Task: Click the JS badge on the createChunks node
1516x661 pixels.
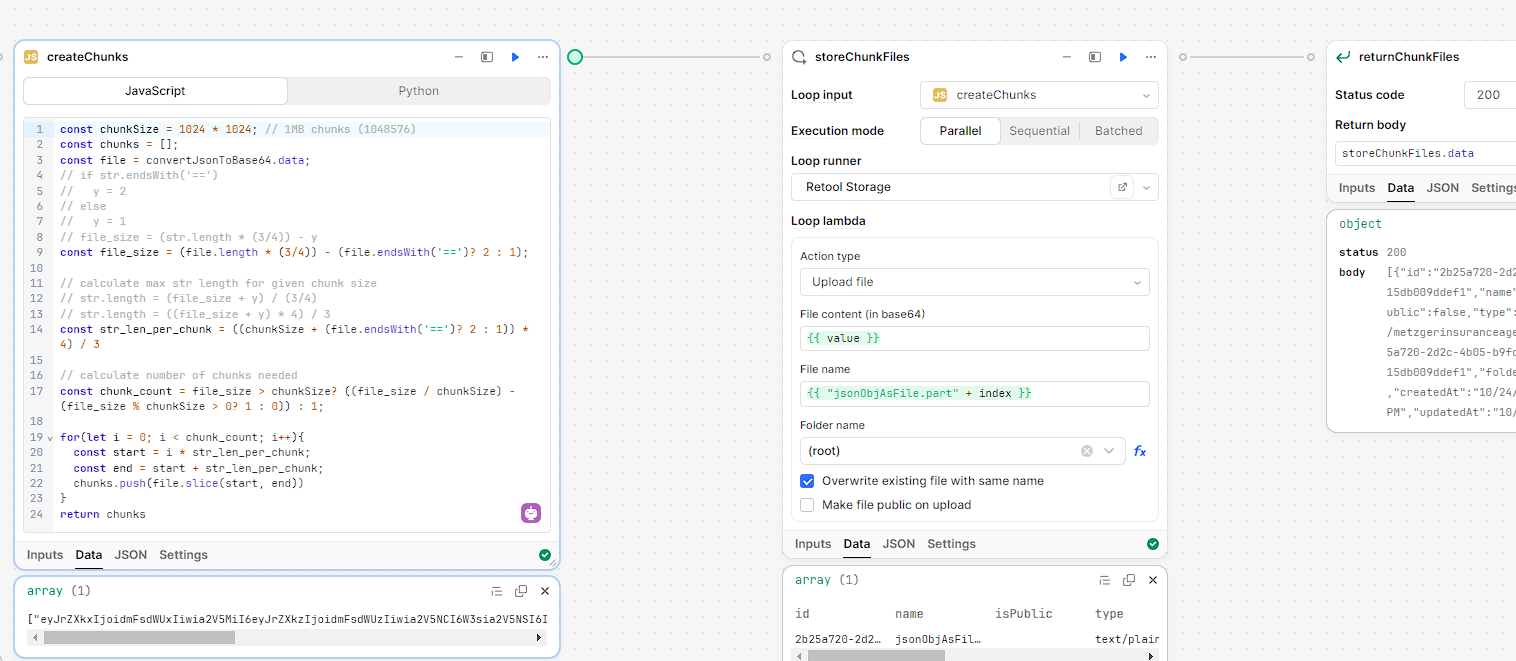Action: click(x=30, y=57)
